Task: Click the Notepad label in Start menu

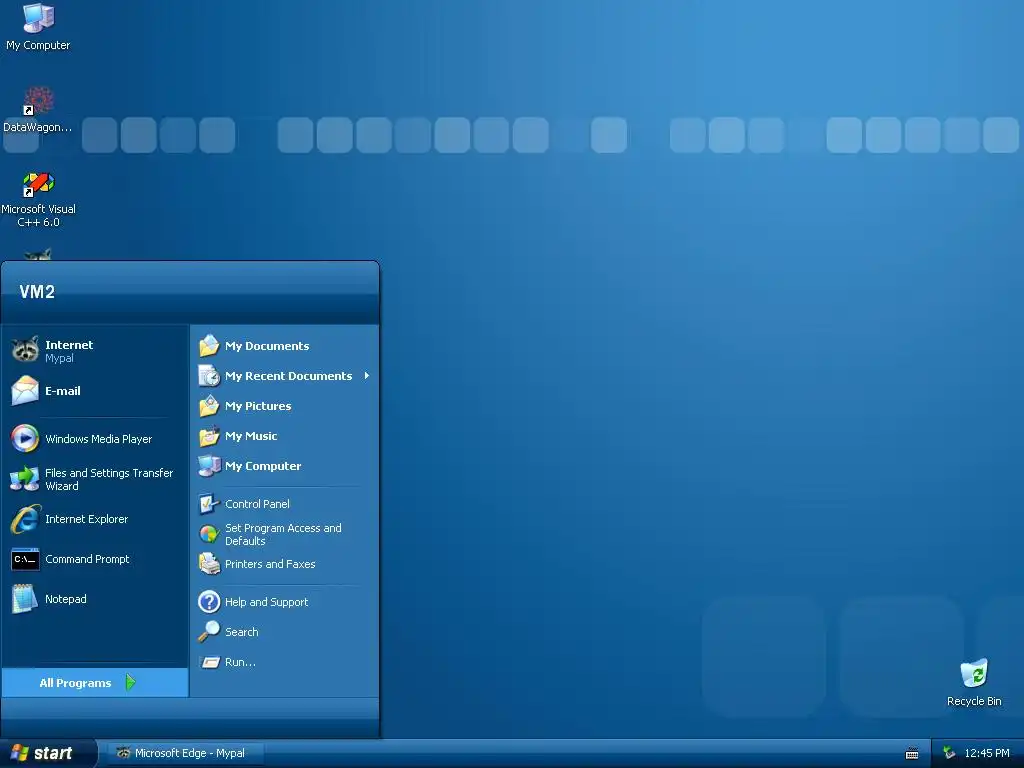Action: coord(65,599)
